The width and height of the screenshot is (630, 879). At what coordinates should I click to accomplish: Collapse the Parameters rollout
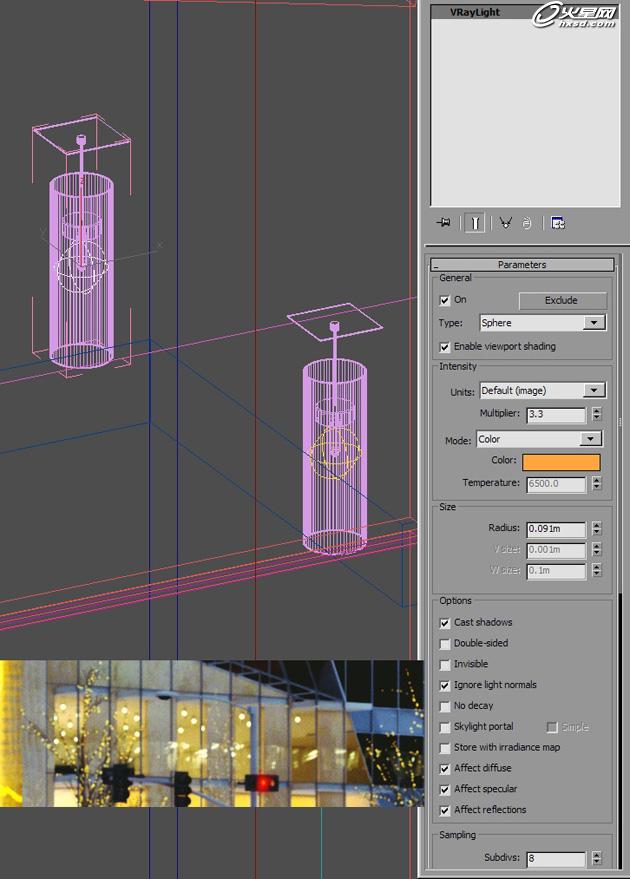[522, 265]
